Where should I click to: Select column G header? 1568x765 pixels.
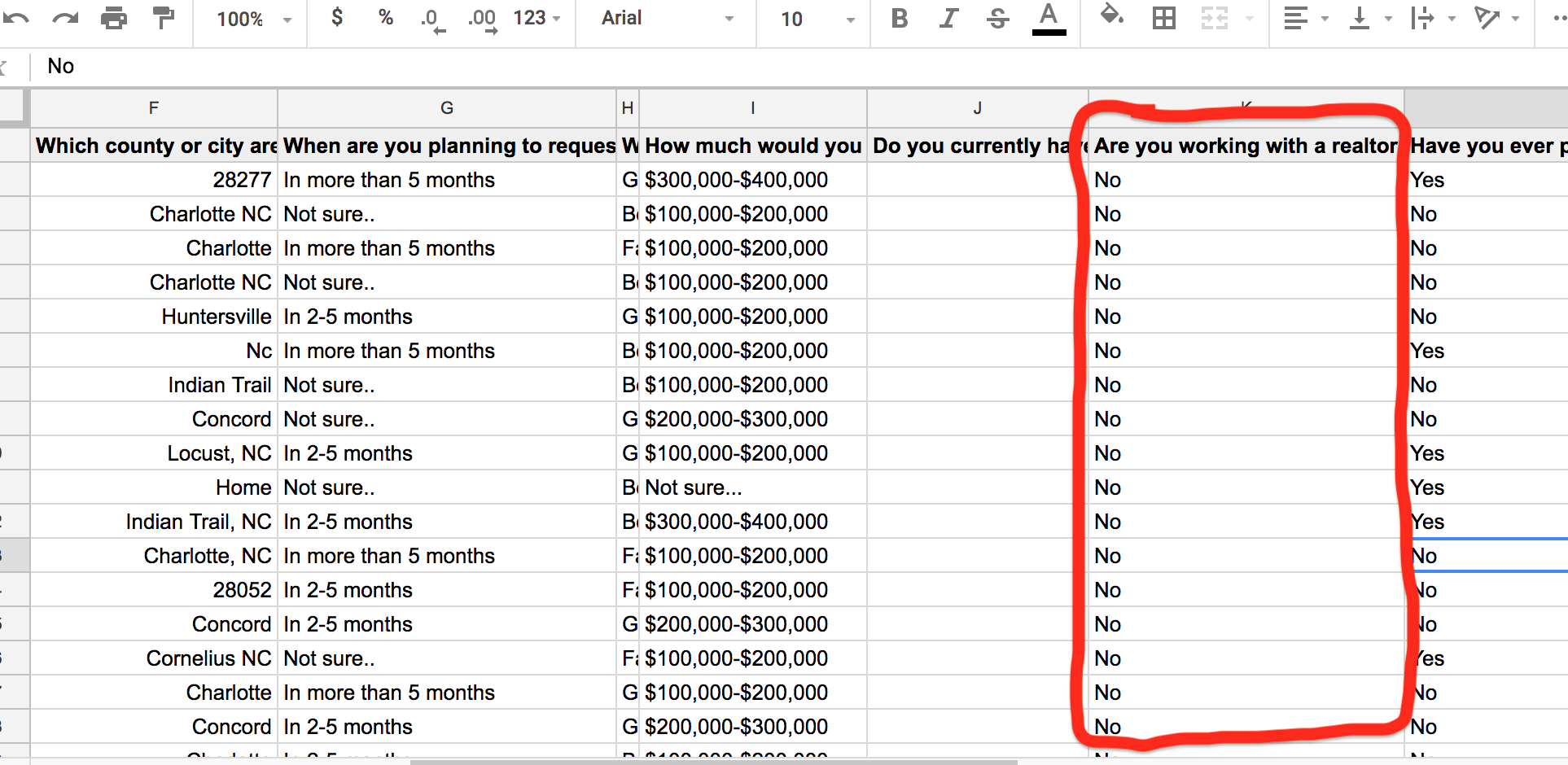(x=446, y=108)
